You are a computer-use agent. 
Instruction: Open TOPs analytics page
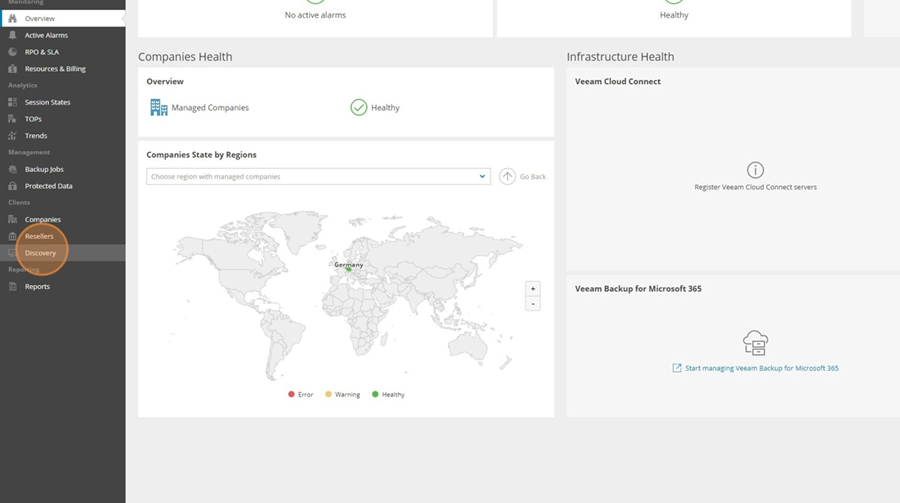(33, 119)
